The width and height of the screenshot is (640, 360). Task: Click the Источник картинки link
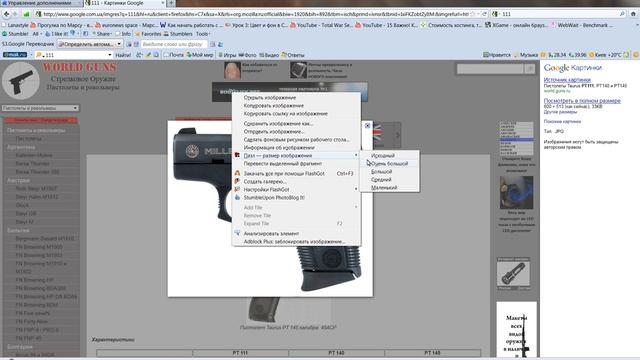coord(567,80)
